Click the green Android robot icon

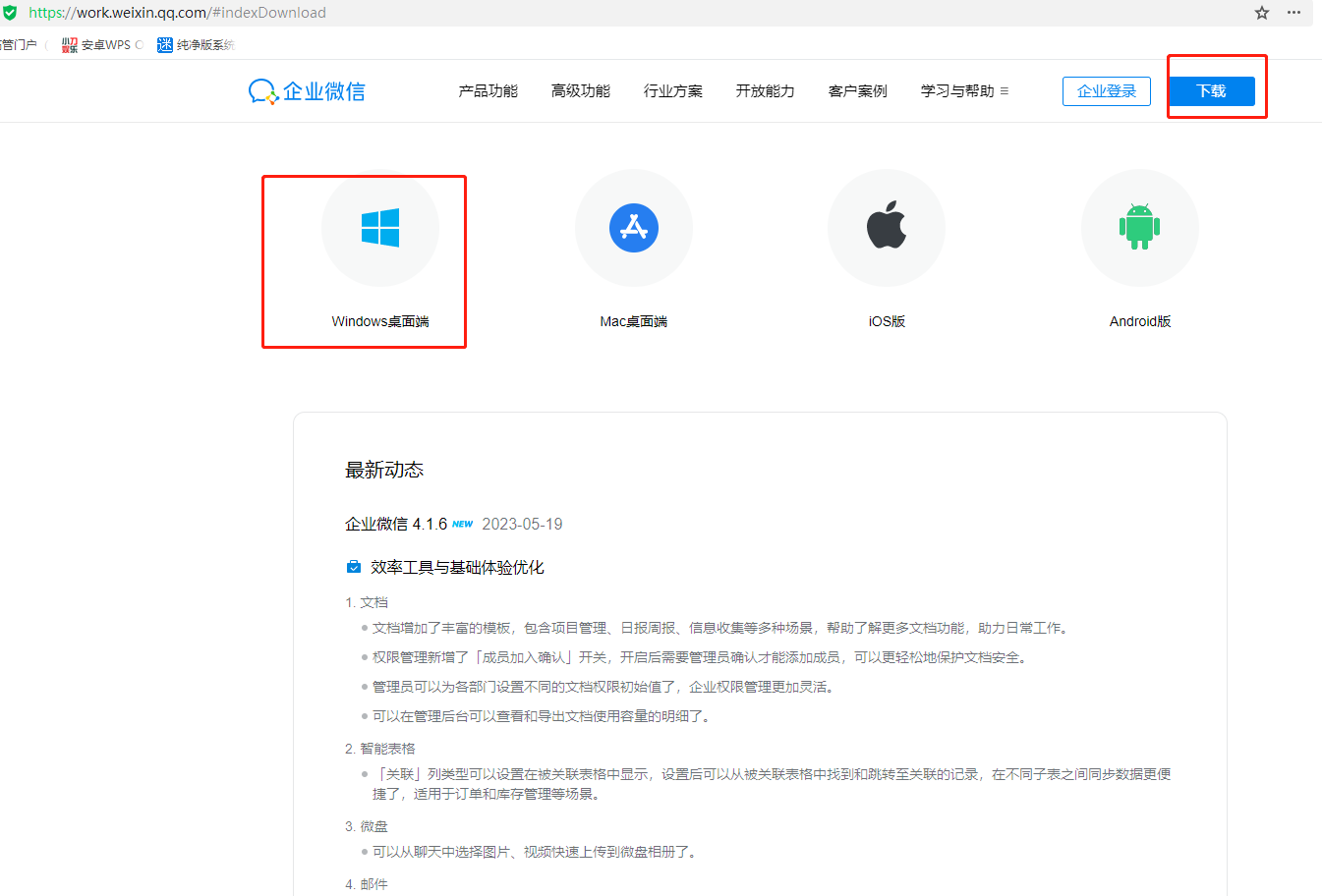click(1140, 227)
